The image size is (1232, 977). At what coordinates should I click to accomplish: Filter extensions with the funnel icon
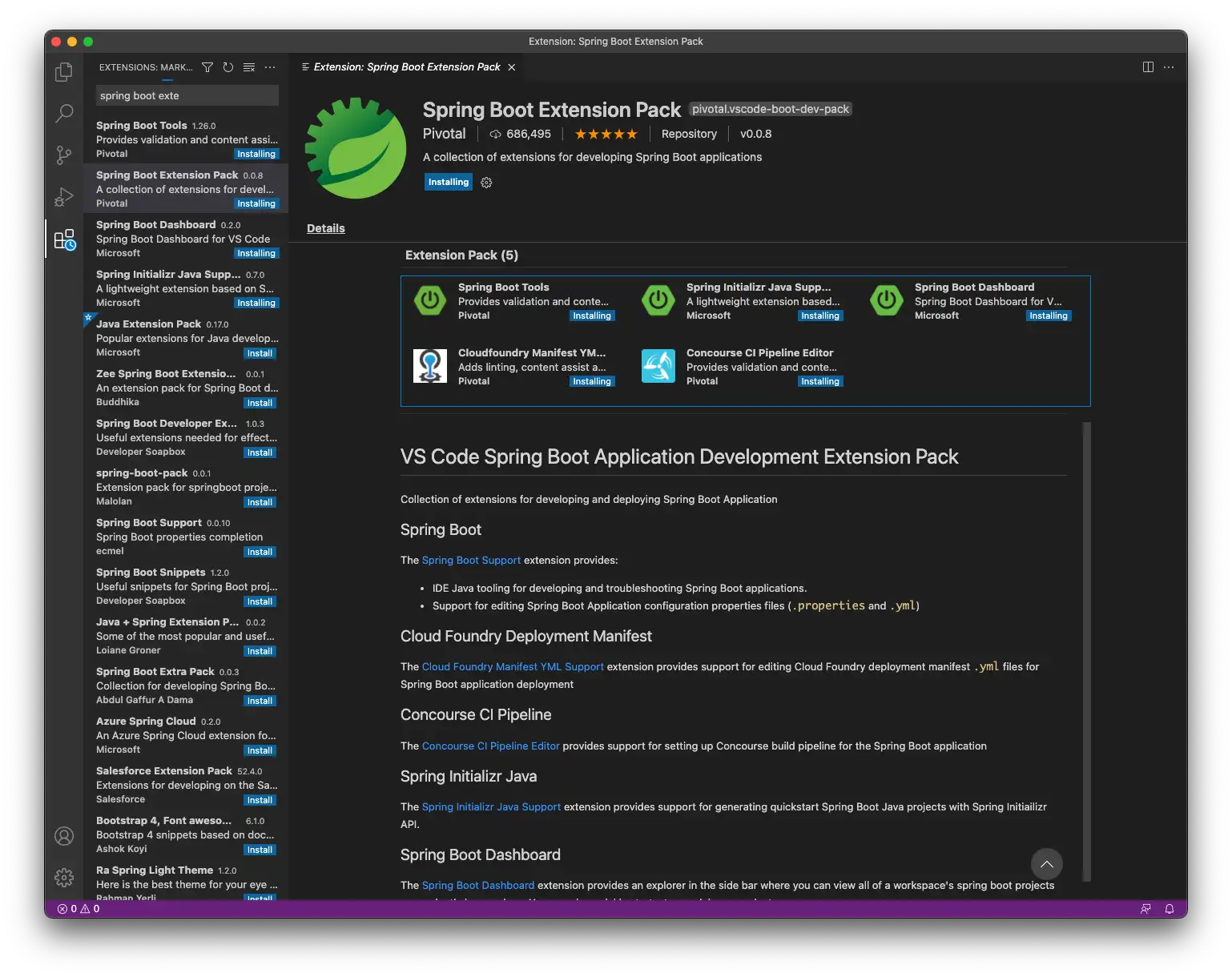click(x=207, y=67)
